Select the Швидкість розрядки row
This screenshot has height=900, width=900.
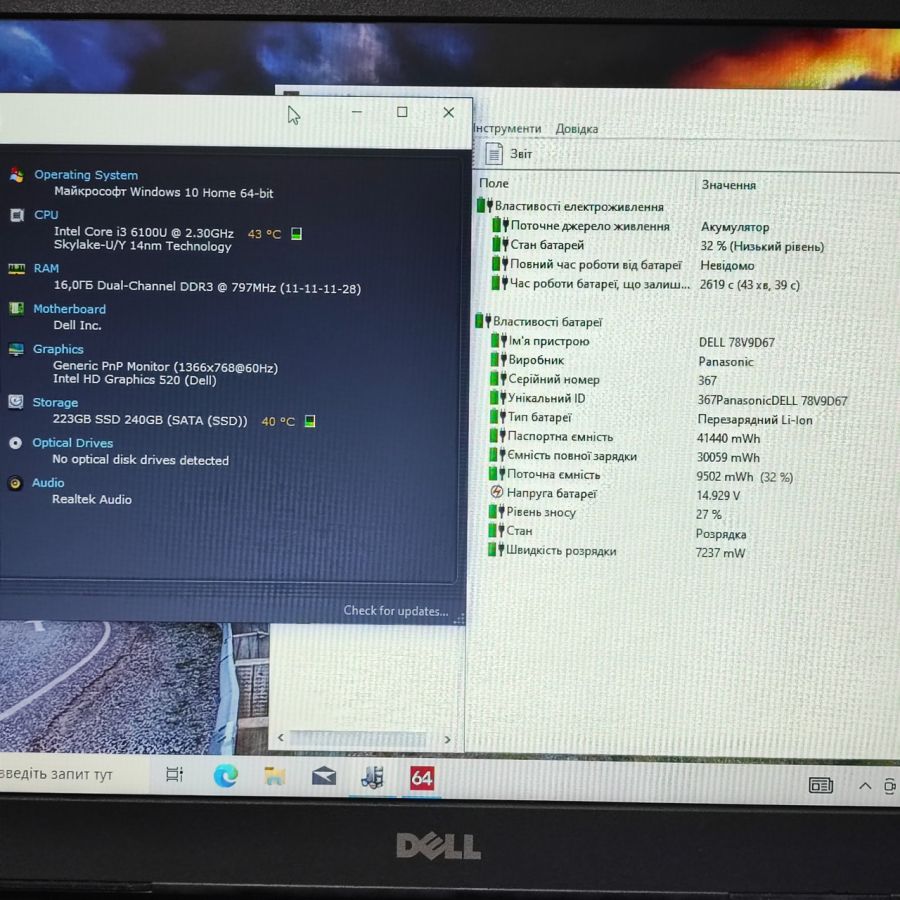[x=617, y=551]
